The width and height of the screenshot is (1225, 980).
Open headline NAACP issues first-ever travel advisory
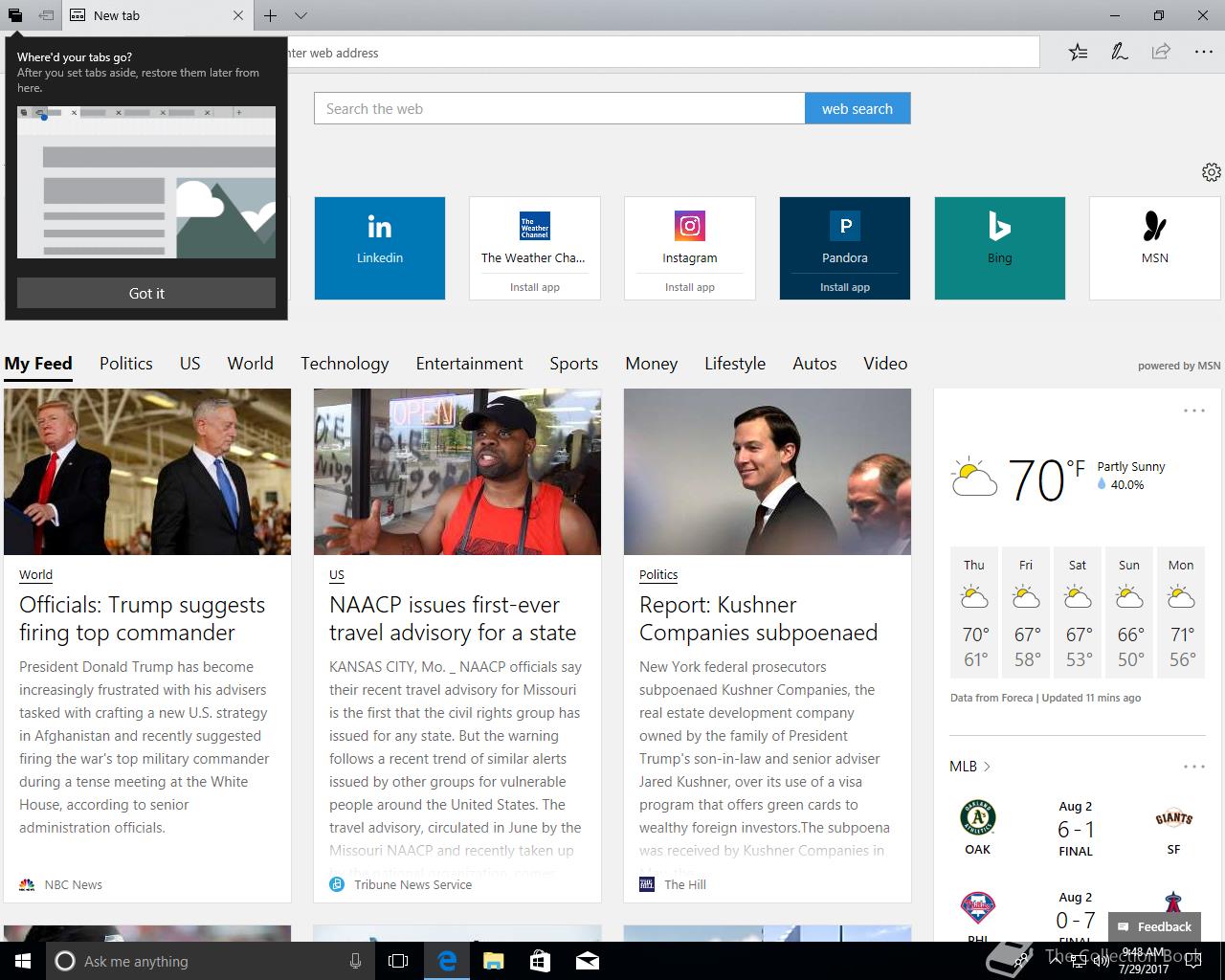(x=453, y=618)
